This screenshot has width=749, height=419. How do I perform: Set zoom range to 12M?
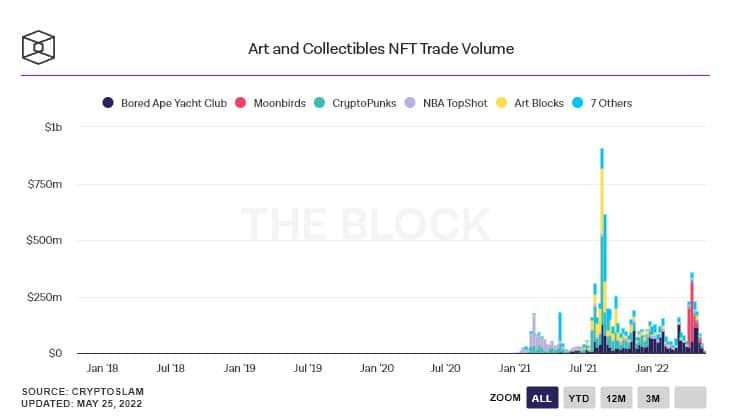coord(616,398)
